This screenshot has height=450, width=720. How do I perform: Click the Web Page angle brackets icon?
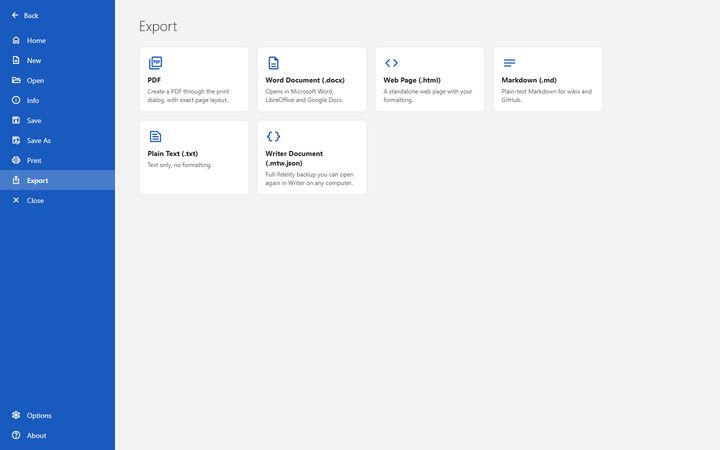pyautogui.click(x=391, y=63)
